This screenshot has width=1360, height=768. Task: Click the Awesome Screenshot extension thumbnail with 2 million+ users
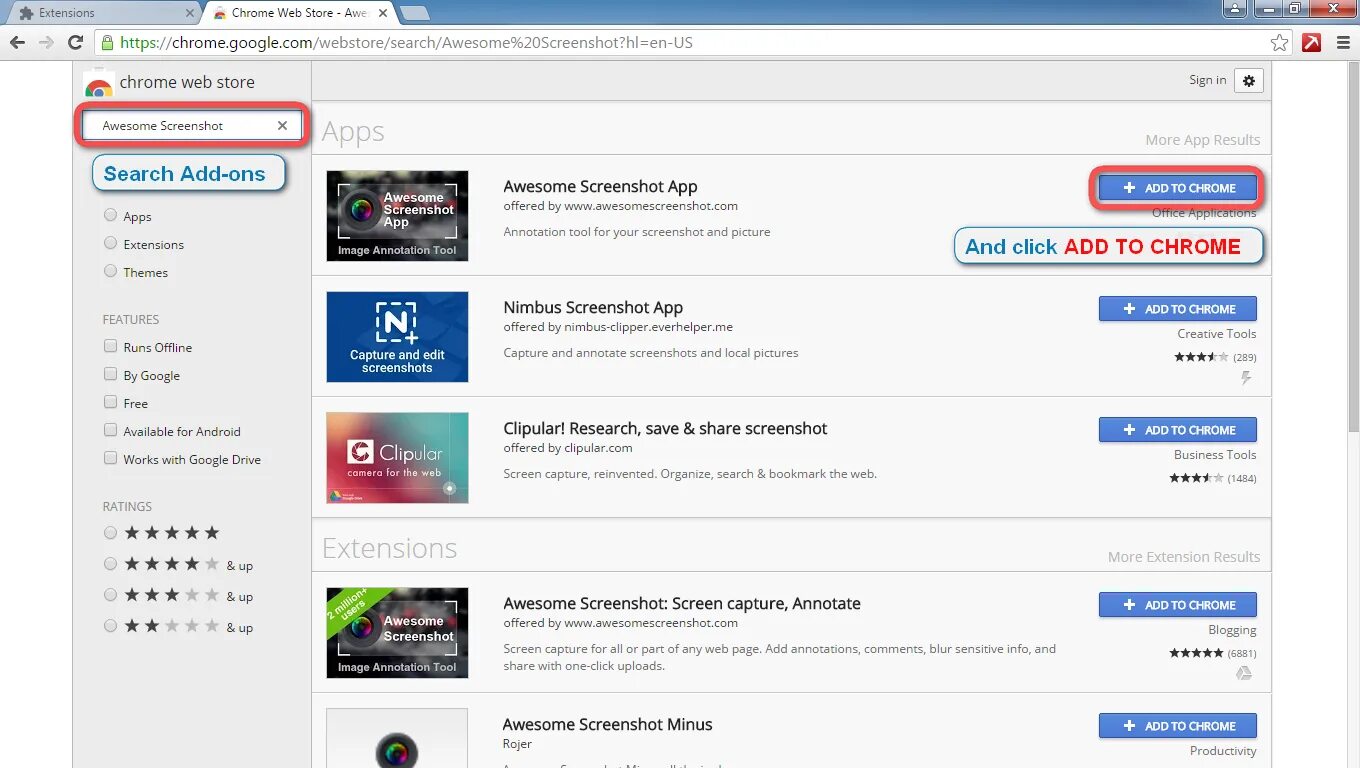click(397, 633)
